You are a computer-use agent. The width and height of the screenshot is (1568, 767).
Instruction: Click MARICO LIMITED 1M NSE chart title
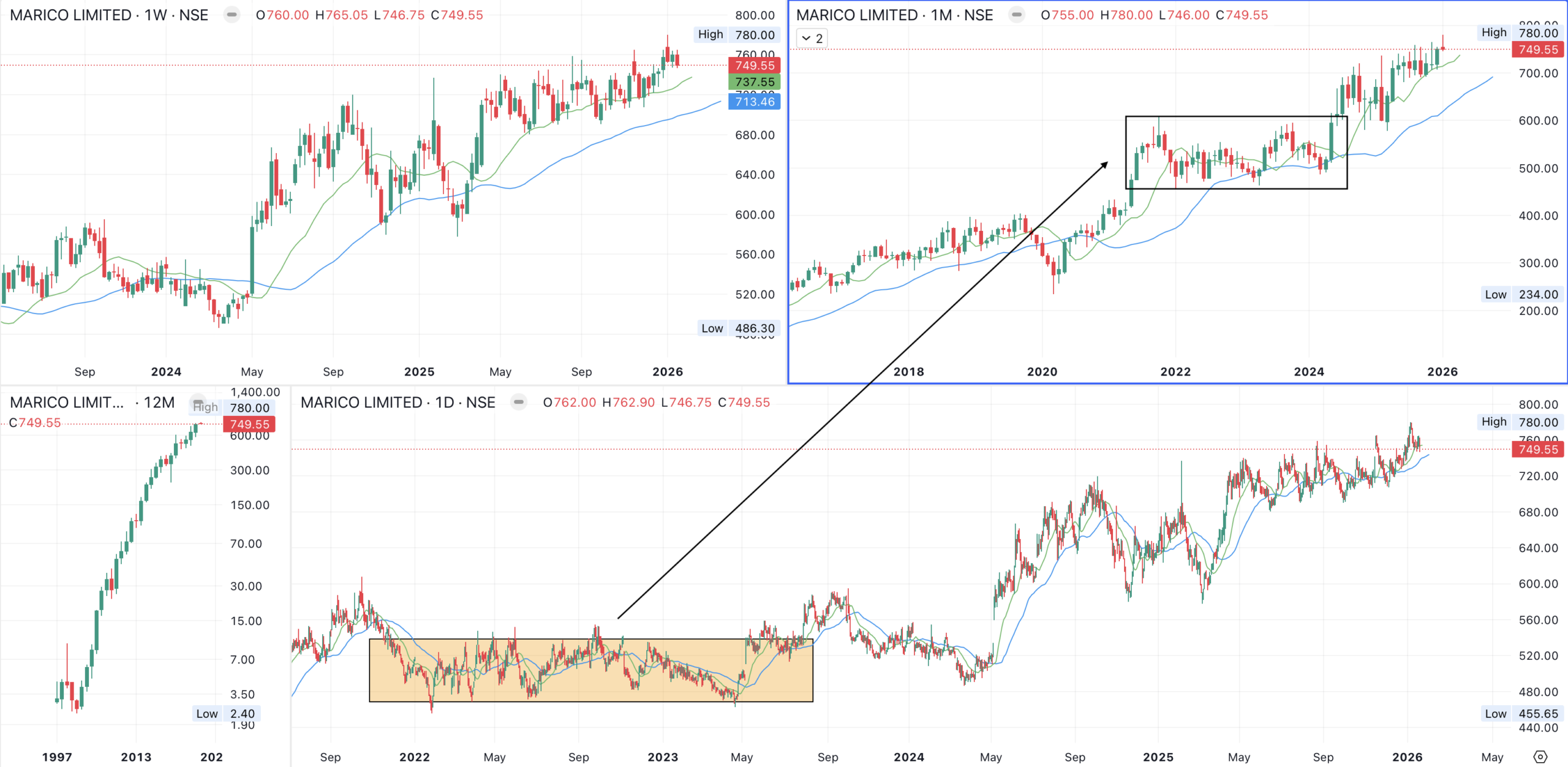894,15
